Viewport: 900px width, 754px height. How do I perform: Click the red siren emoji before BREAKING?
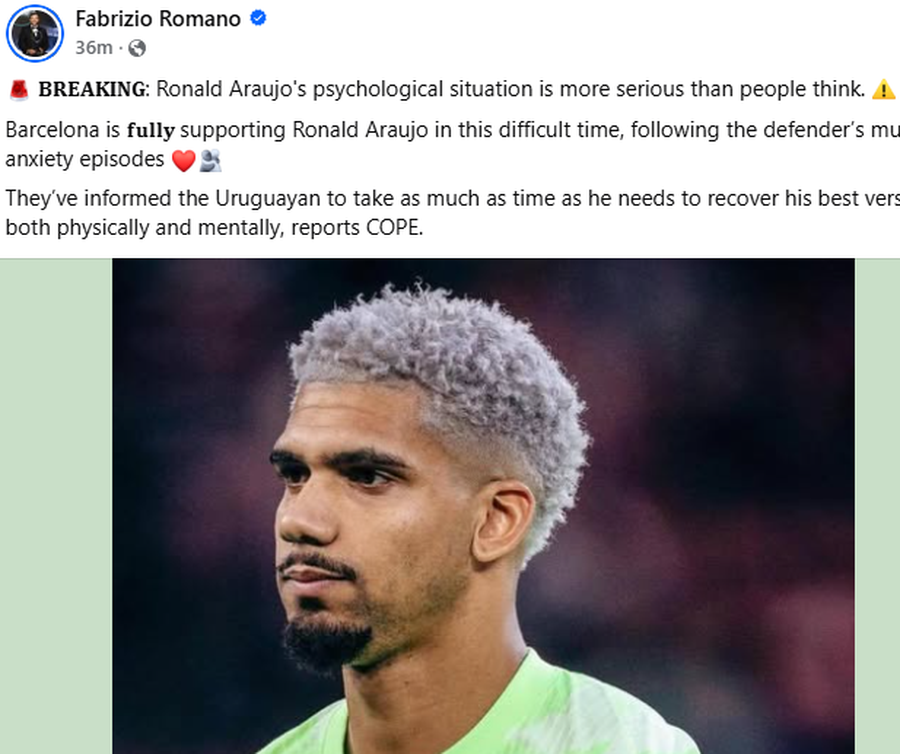[x=19, y=90]
